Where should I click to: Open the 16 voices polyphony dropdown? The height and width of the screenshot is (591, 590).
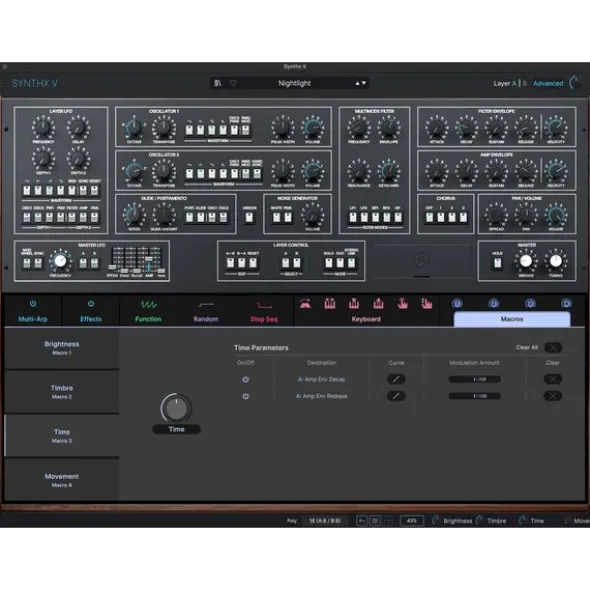click(325, 521)
